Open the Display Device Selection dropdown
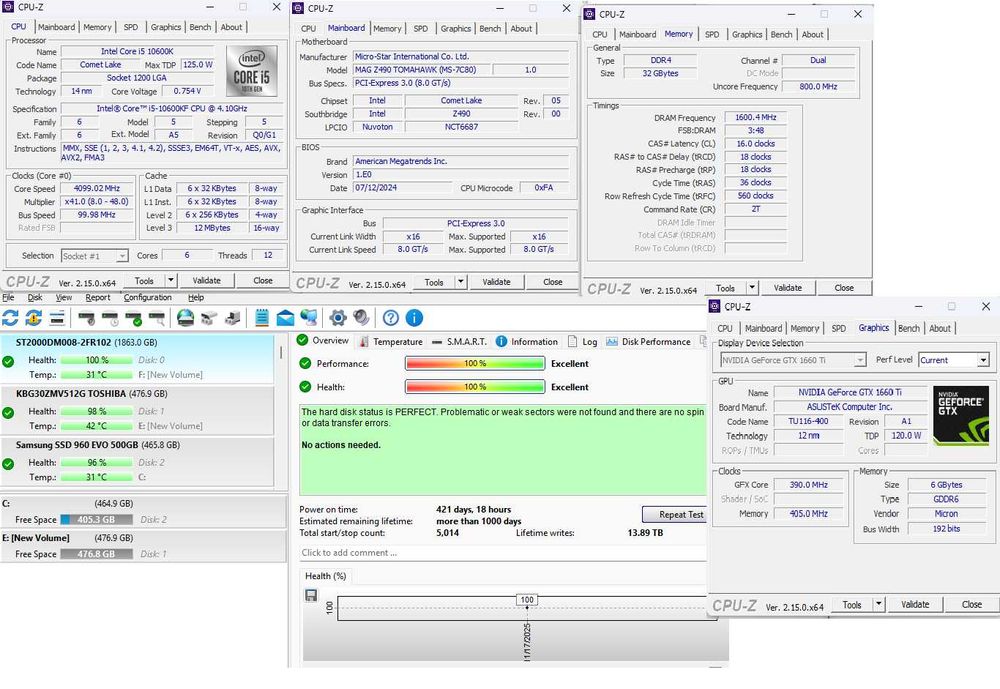Image resolution: width=1000 pixels, height=689 pixels. coord(793,360)
